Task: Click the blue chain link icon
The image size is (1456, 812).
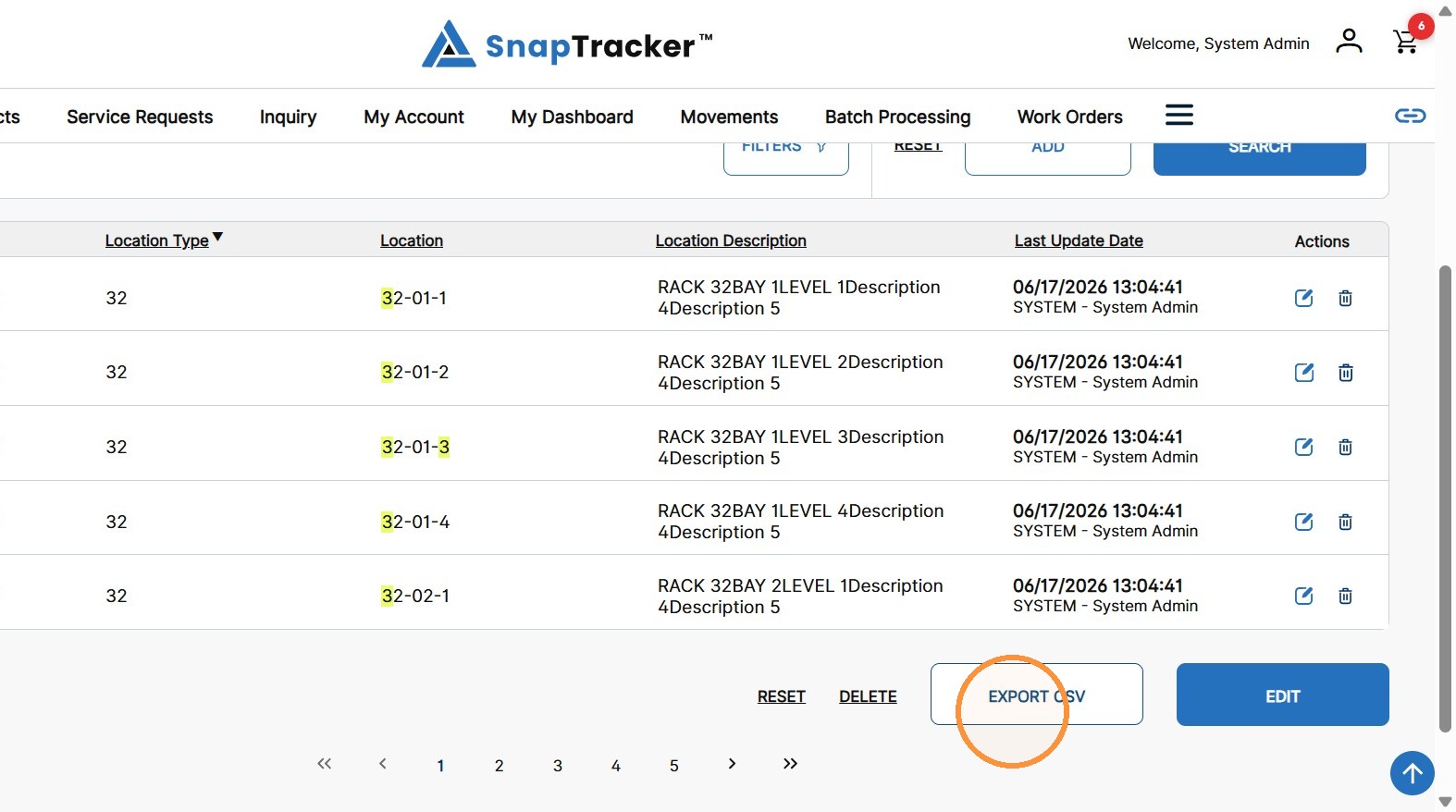Action: (x=1410, y=116)
